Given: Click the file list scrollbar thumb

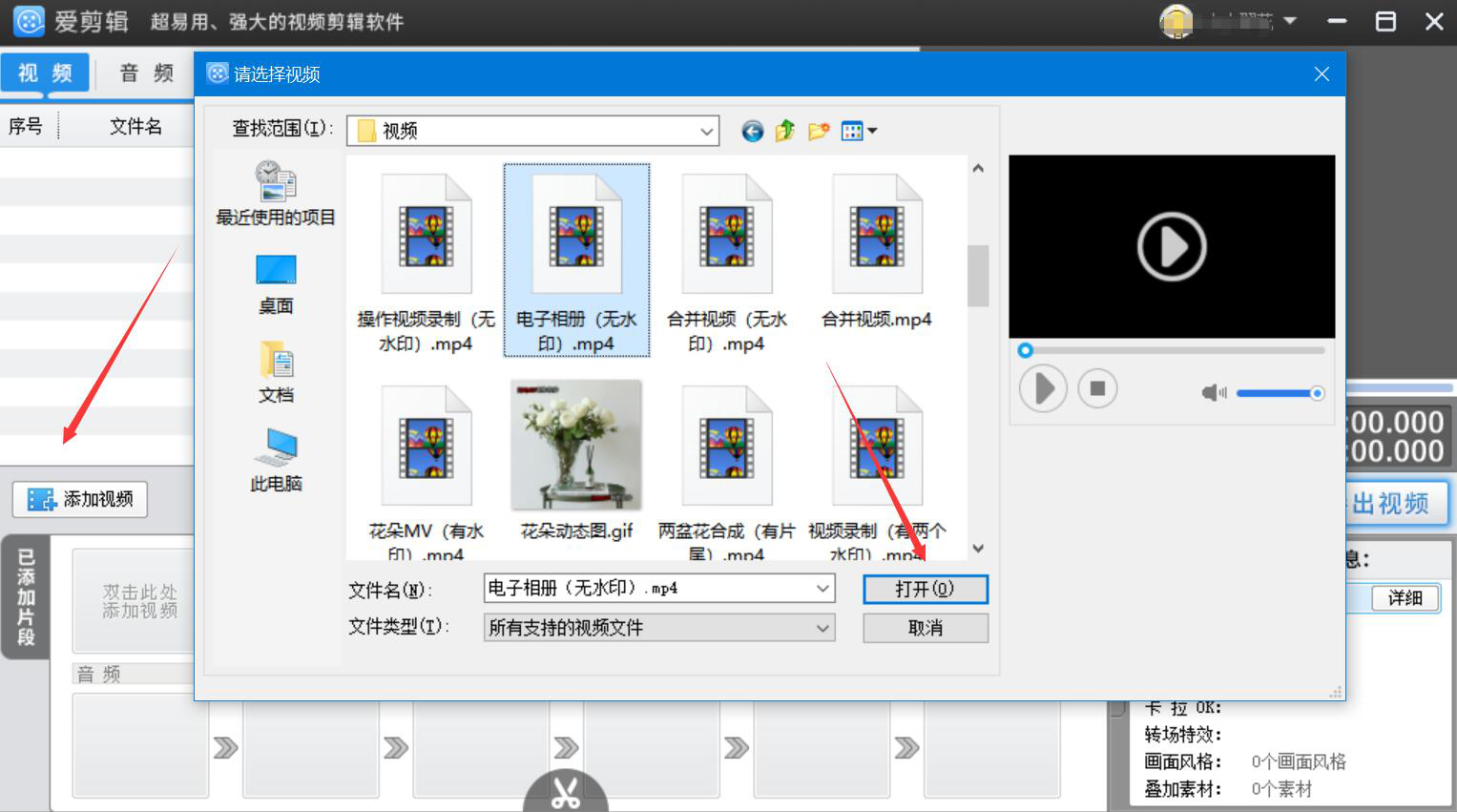Looking at the screenshot, I should [x=978, y=276].
